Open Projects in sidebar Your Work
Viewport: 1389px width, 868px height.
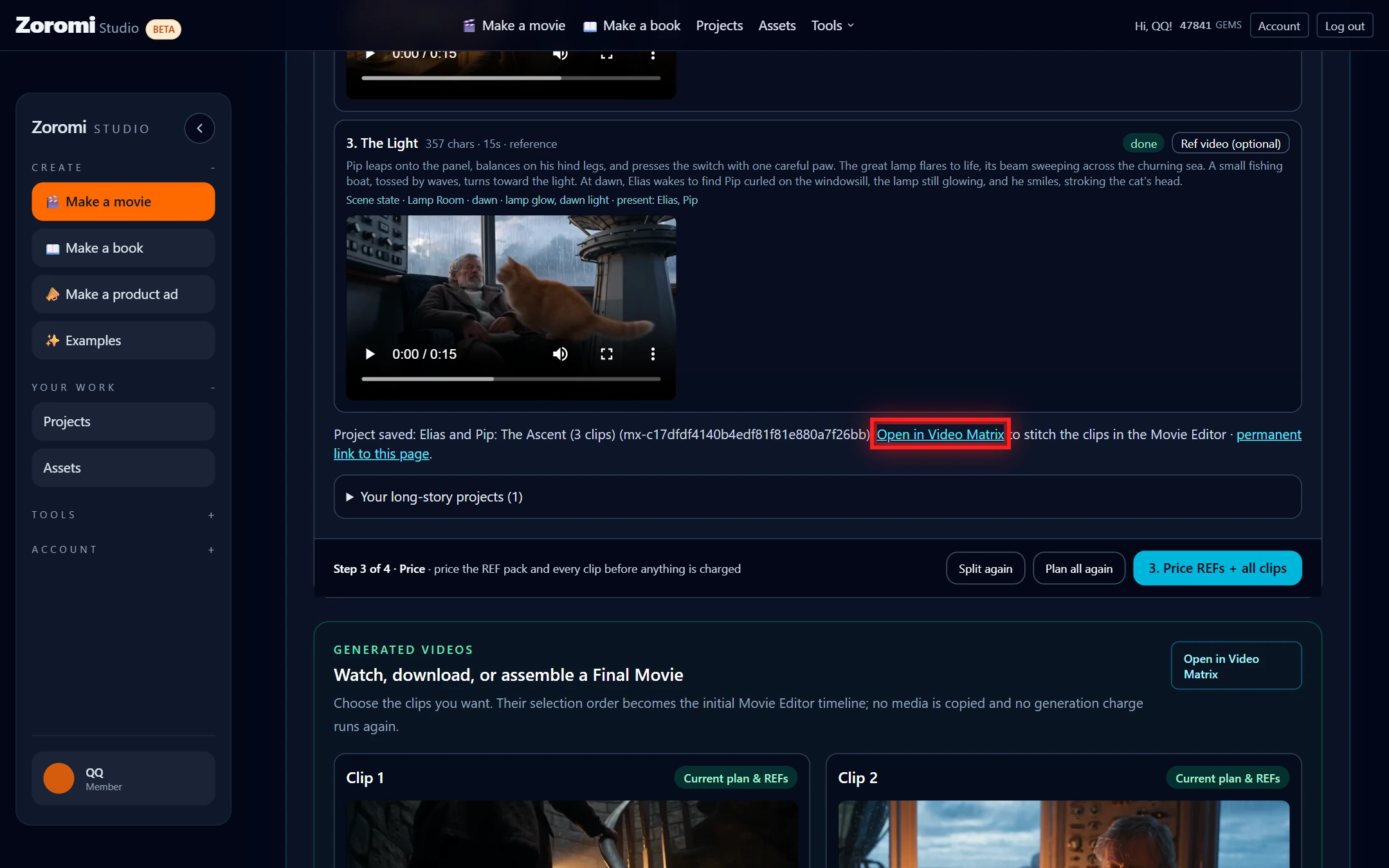pyautogui.click(x=123, y=421)
